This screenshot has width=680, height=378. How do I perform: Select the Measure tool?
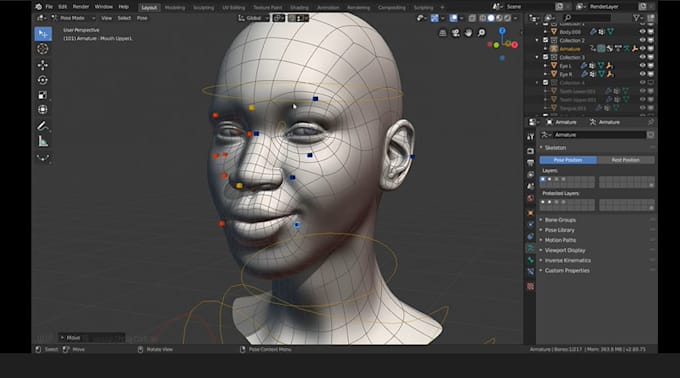pos(43,141)
